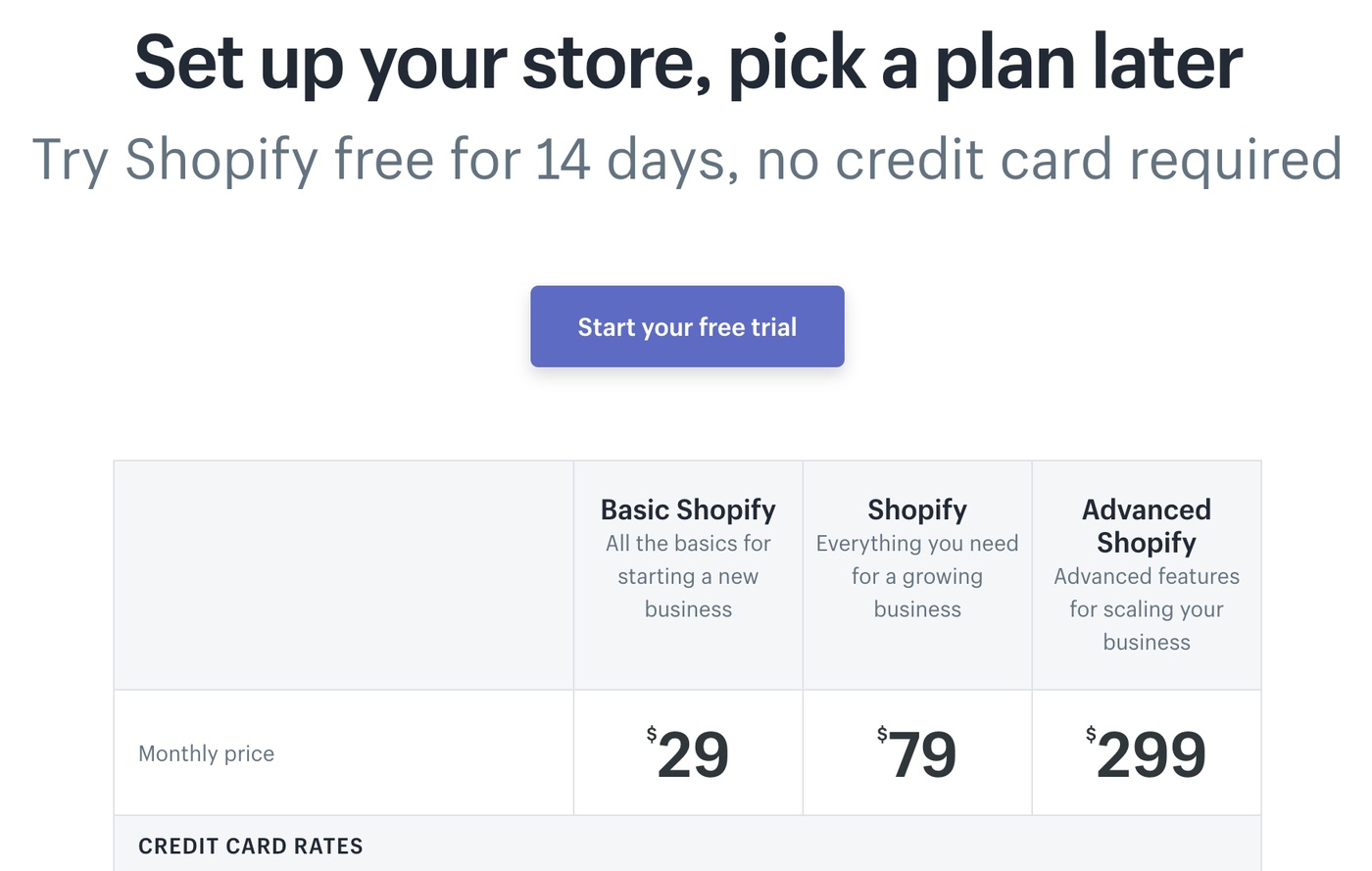This screenshot has height=871, width=1372.
Task: Click 'Advanced features for scaling your business'
Action: [1147, 608]
